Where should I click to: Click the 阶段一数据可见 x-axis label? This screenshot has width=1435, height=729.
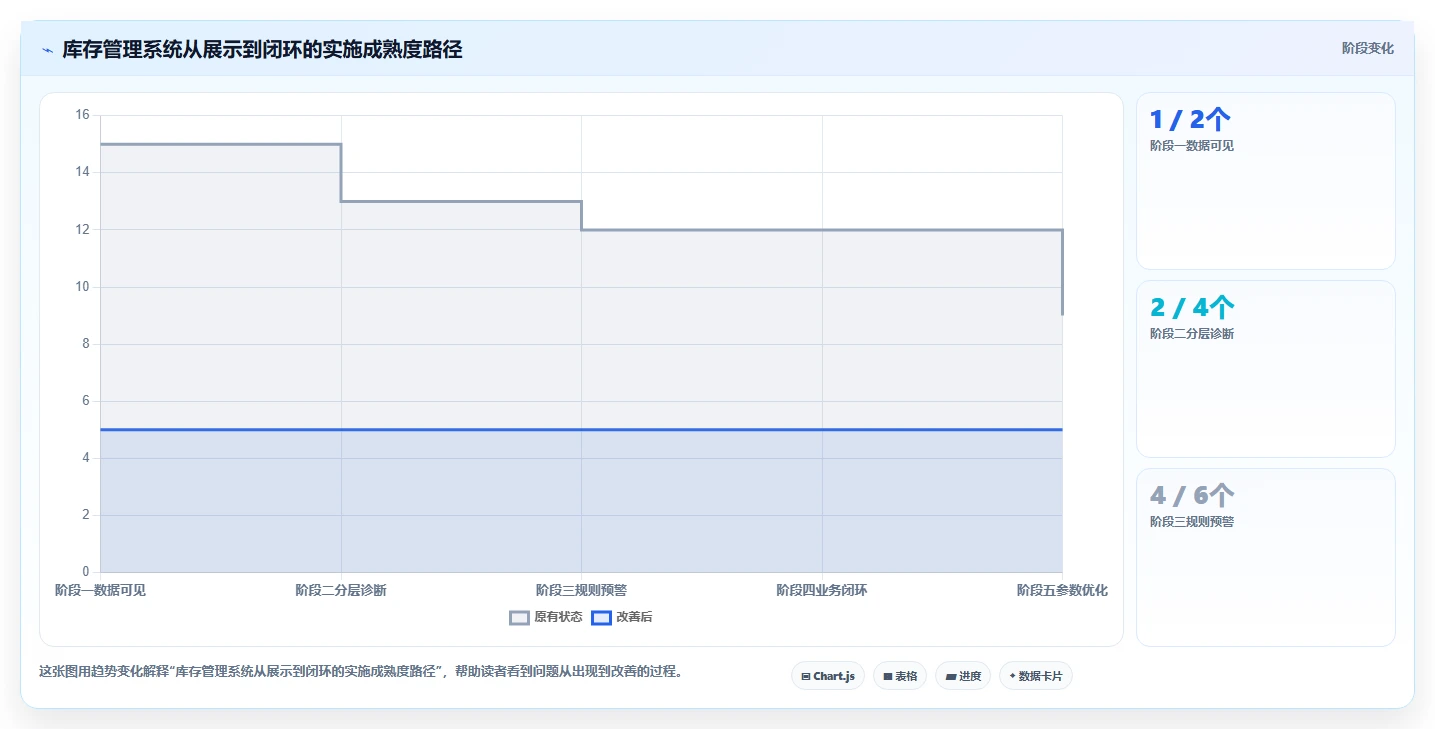(100, 590)
